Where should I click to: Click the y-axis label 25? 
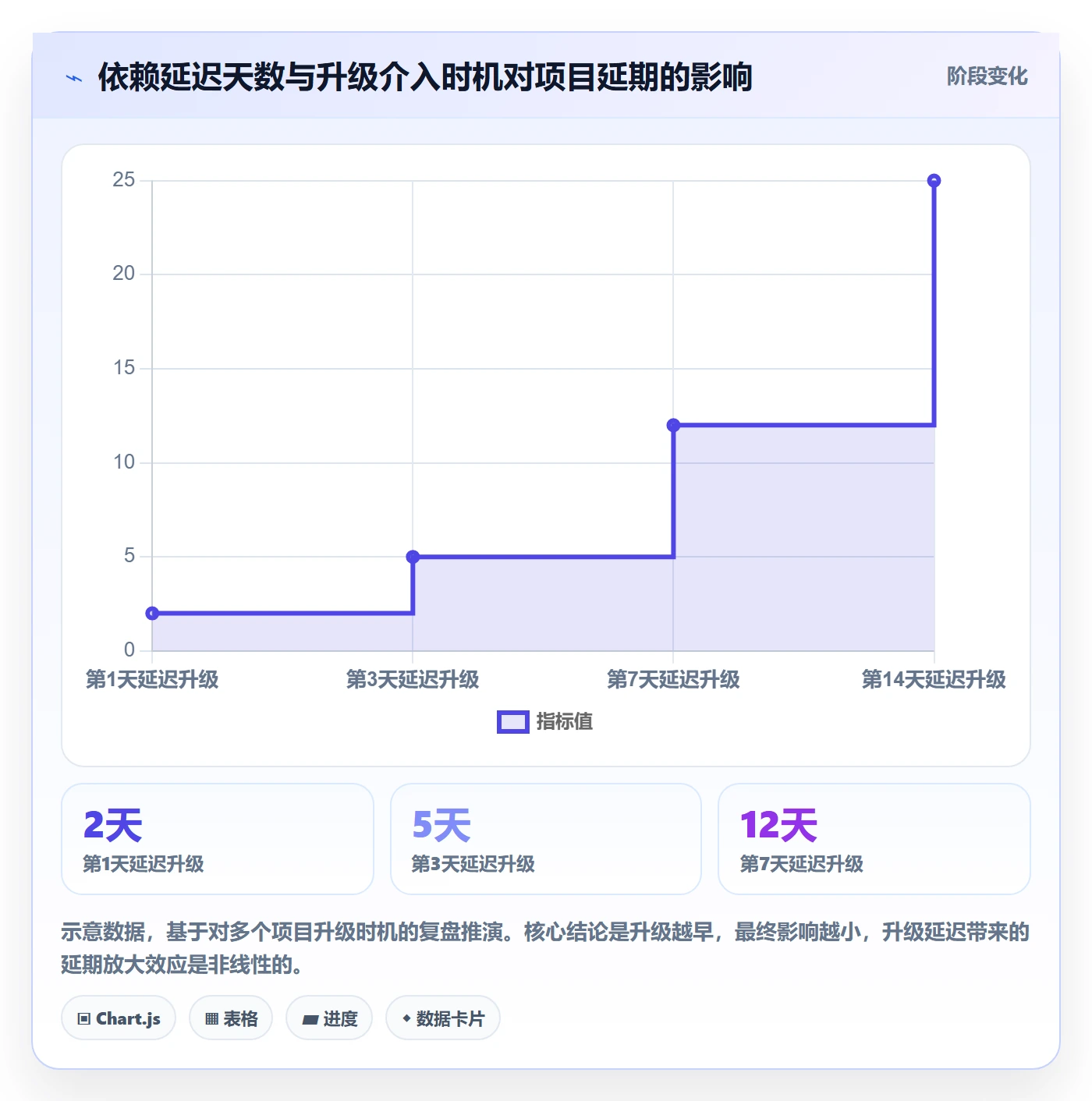[123, 180]
